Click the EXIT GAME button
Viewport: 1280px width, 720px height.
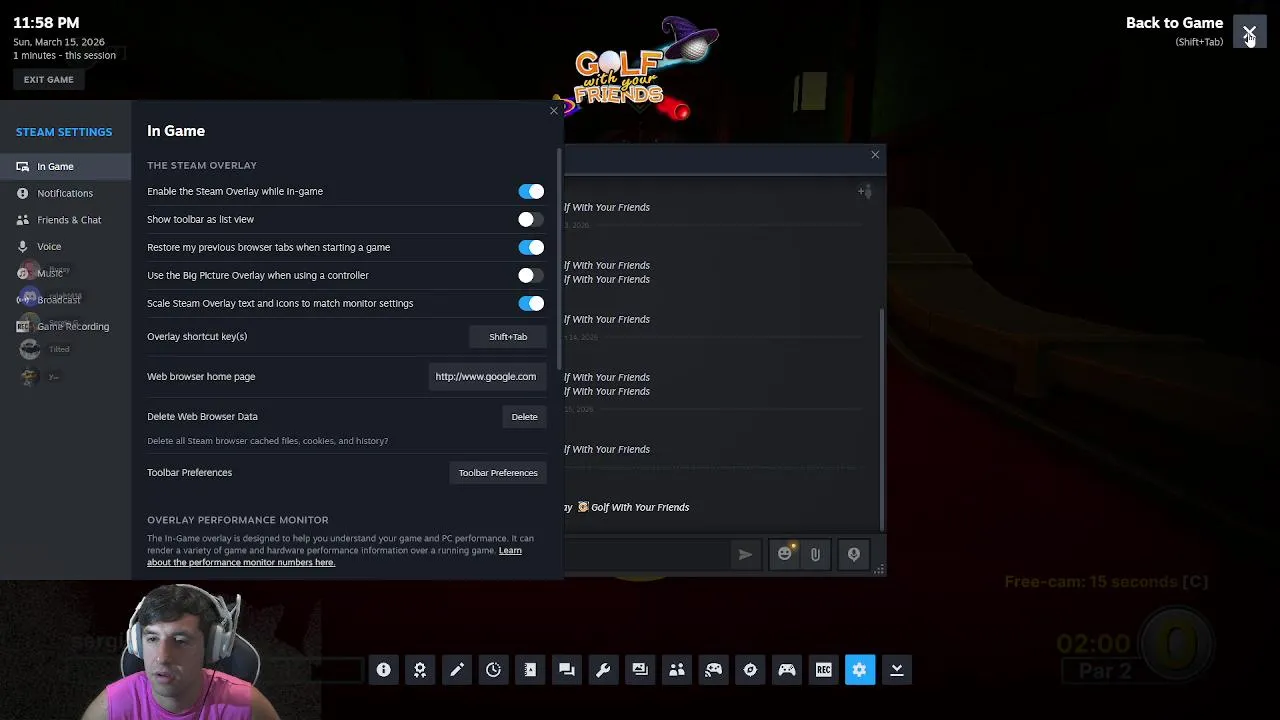click(x=49, y=80)
